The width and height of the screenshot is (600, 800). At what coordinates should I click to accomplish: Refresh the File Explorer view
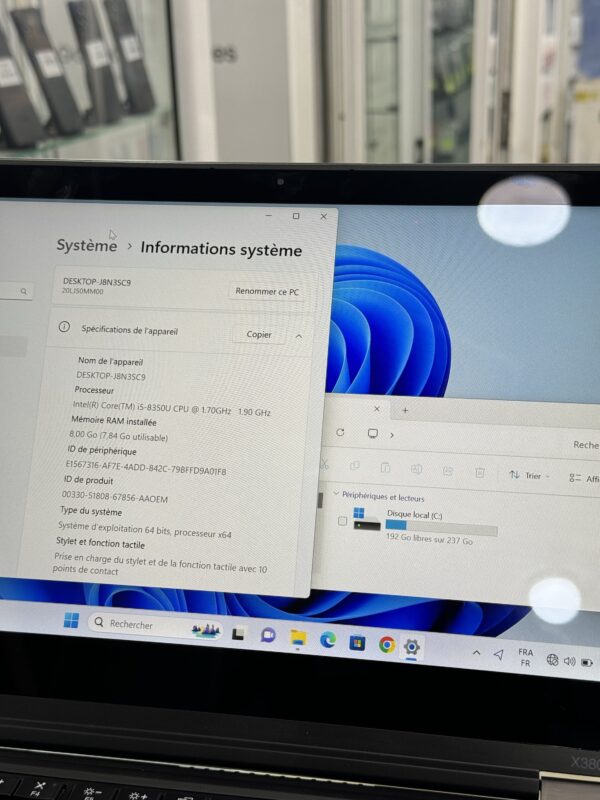[x=340, y=432]
